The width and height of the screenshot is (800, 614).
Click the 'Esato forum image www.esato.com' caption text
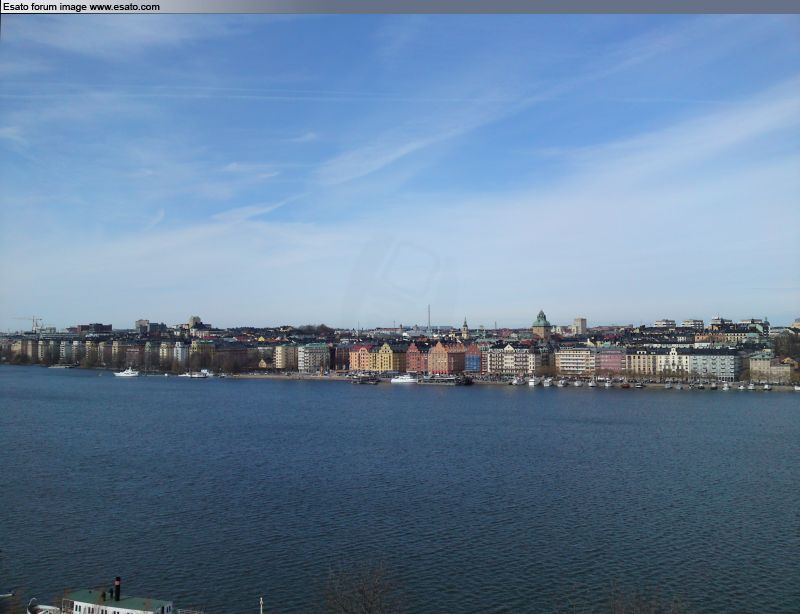(x=81, y=7)
